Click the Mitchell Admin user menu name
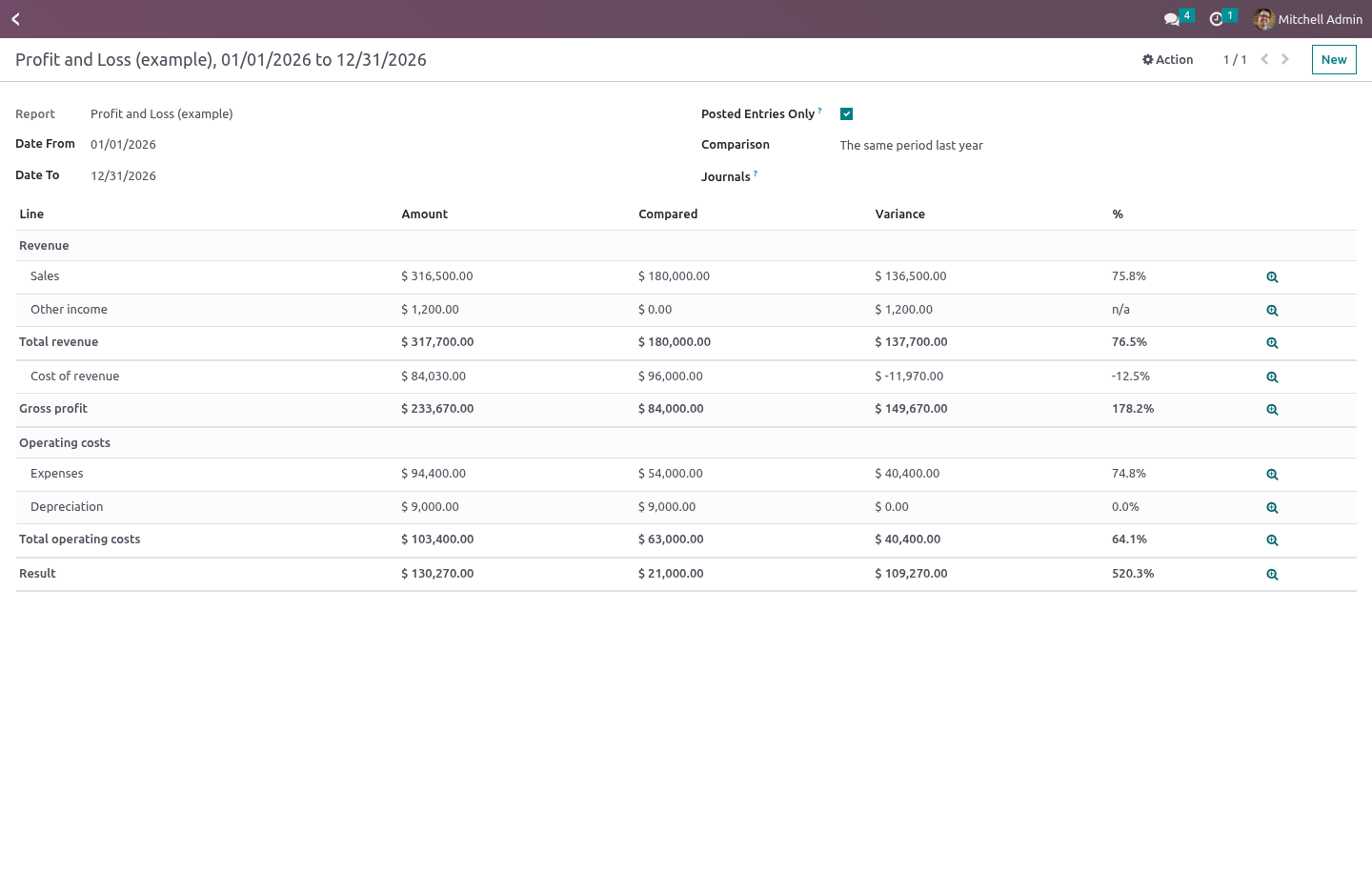Screen dimensions: 1372x896 click(x=1320, y=19)
